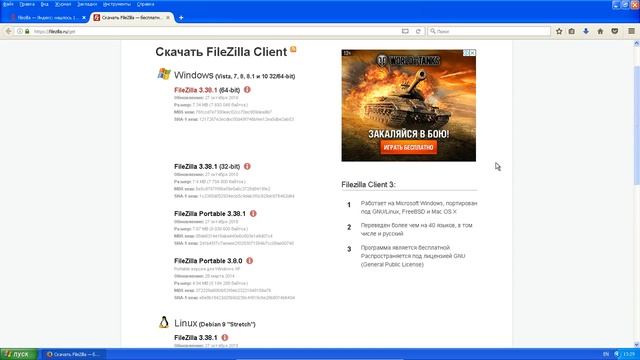
Task: Open the browser hamburger menu
Action: pos(631,31)
